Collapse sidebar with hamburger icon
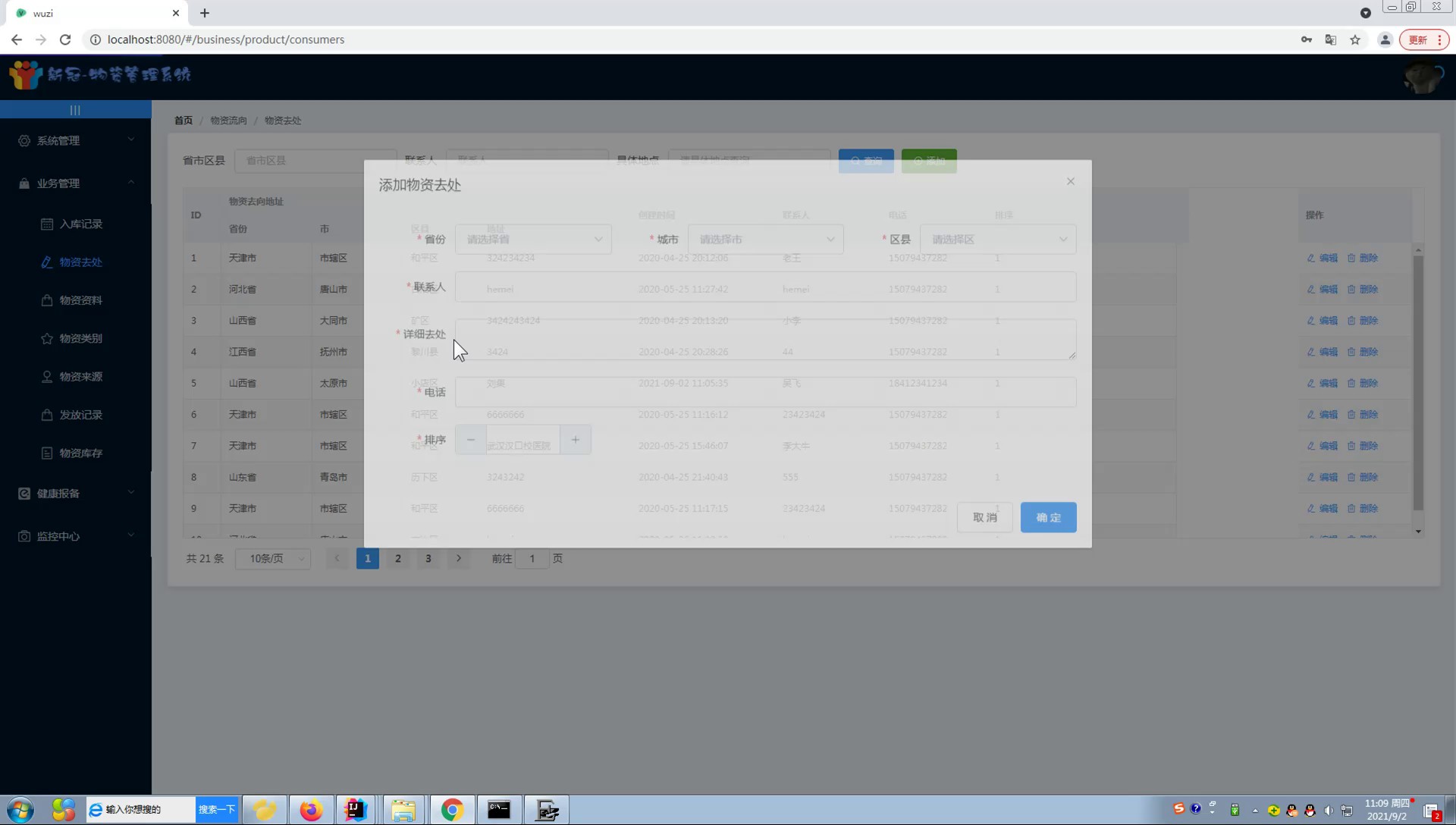 coord(75,110)
